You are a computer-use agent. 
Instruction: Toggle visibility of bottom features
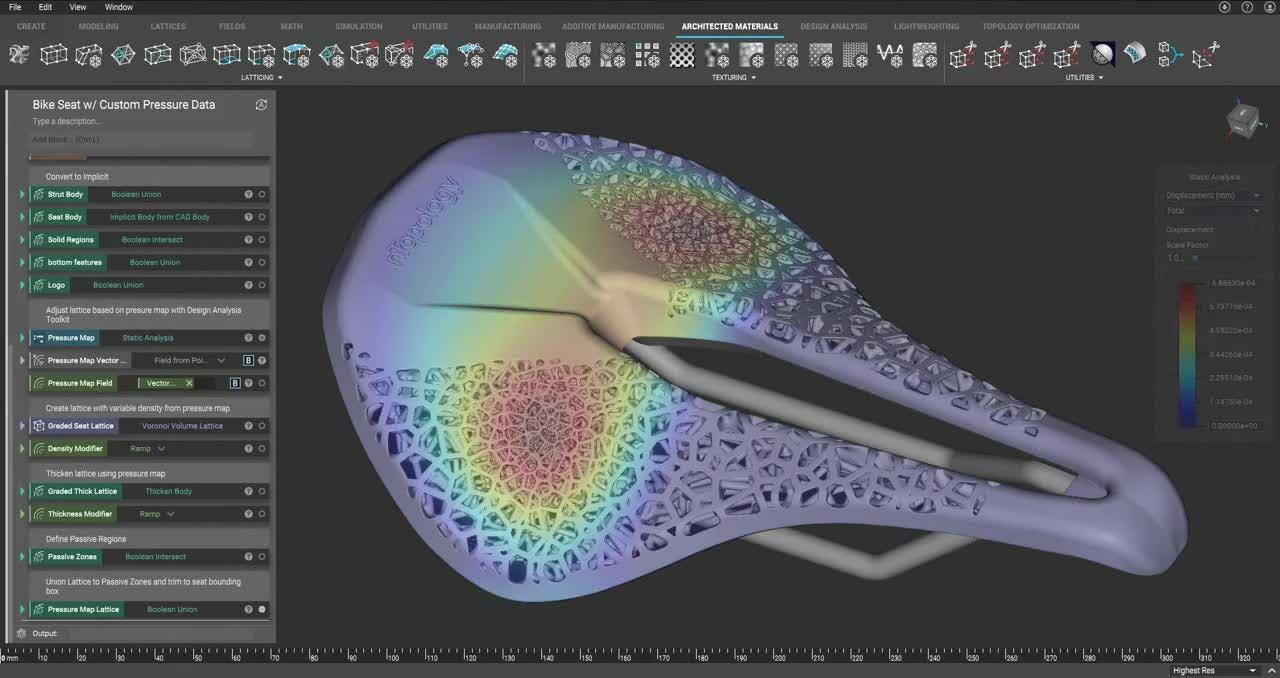pyautogui.click(x=262, y=262)
